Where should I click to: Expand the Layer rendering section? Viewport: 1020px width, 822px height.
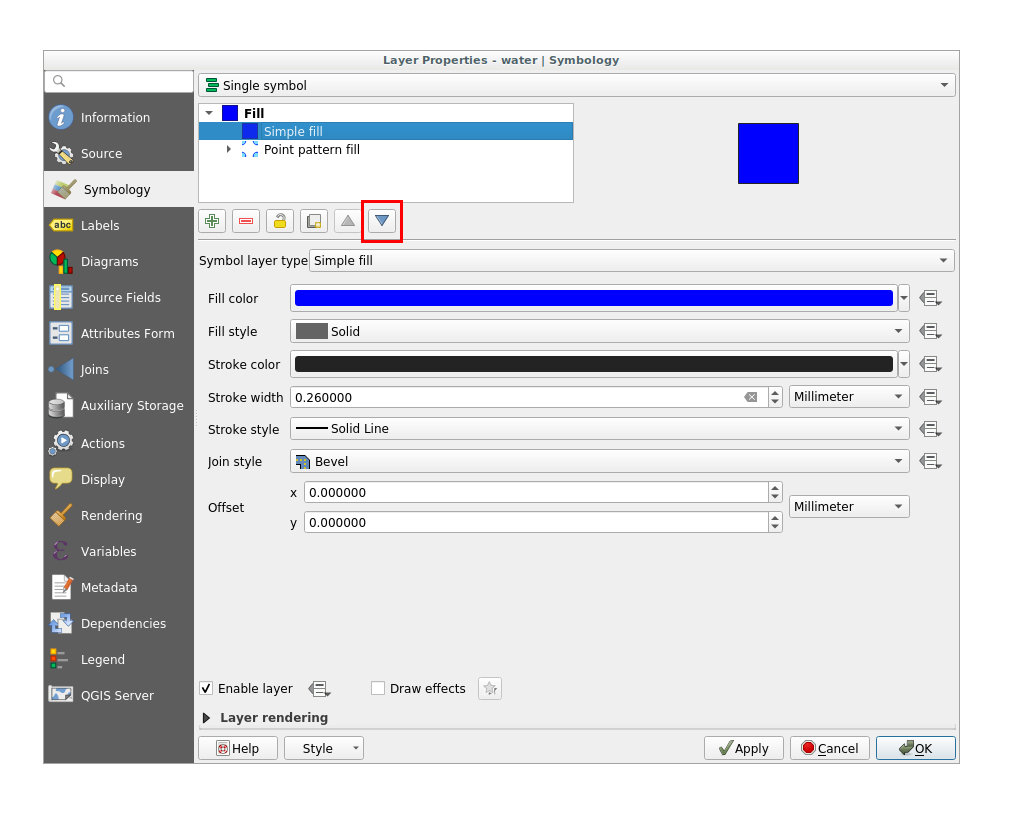[x=207, y=718]
